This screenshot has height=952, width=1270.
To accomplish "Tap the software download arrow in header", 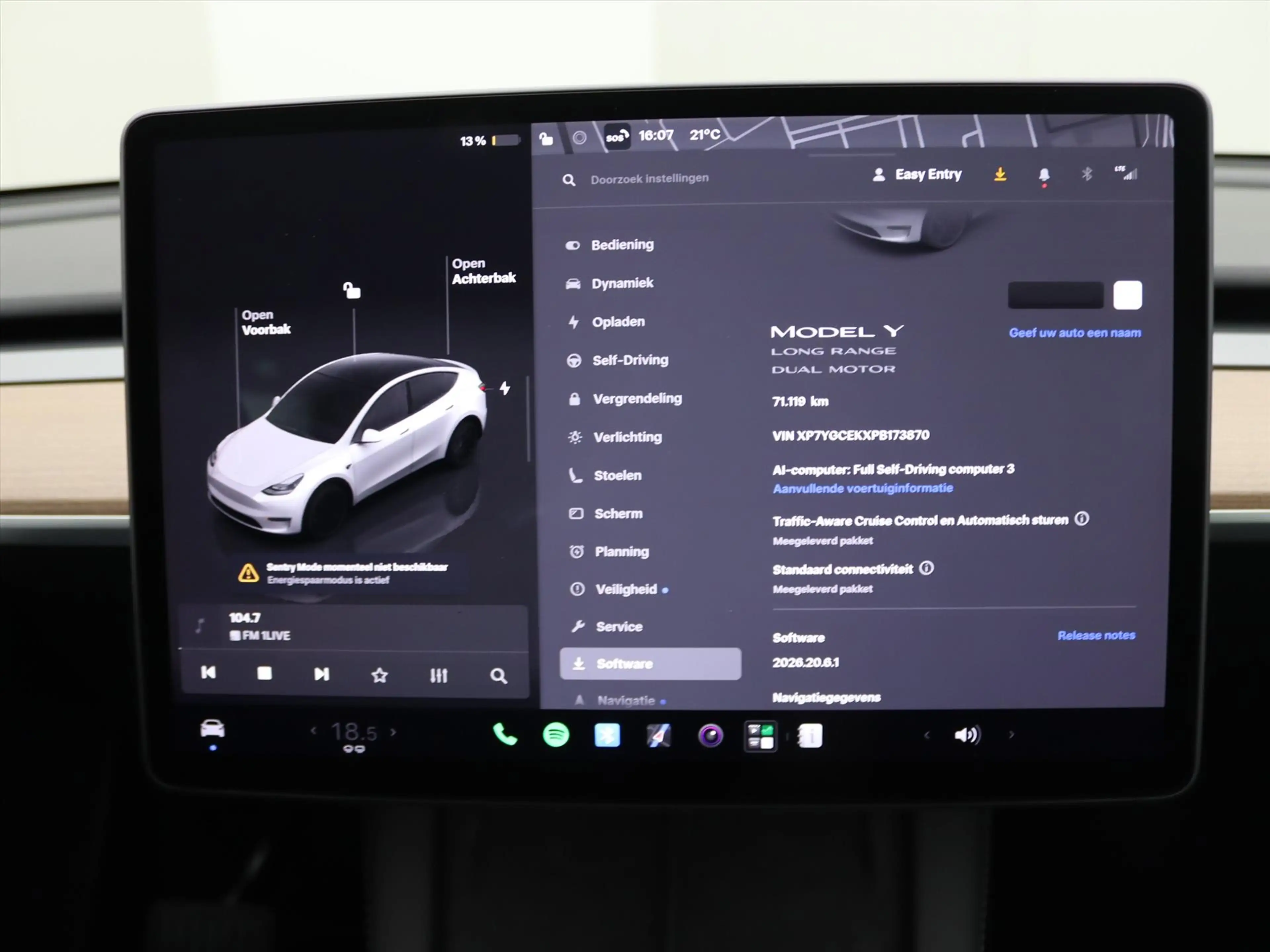I will pyautogui.click(x=1000, y=174).
